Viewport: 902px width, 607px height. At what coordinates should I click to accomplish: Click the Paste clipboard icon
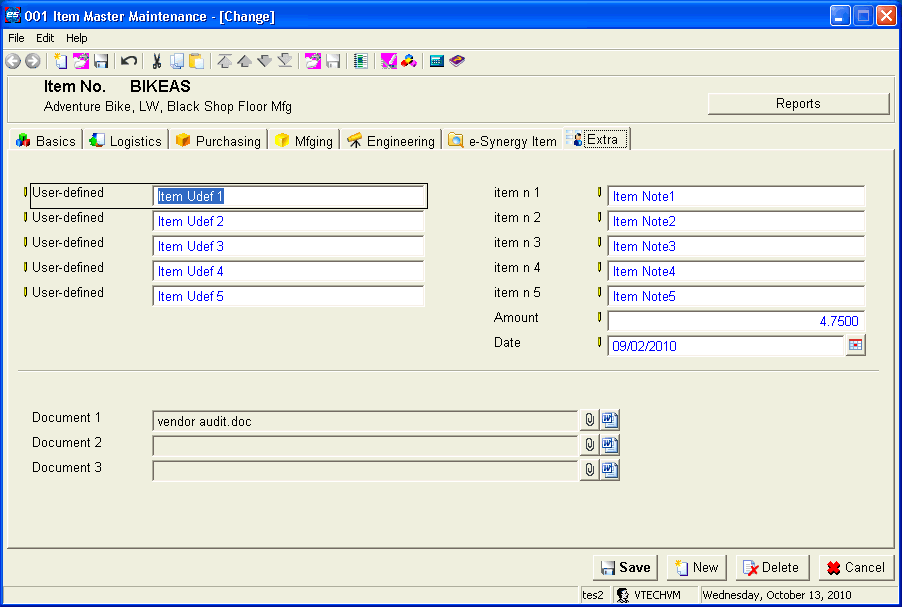[197, 60]
